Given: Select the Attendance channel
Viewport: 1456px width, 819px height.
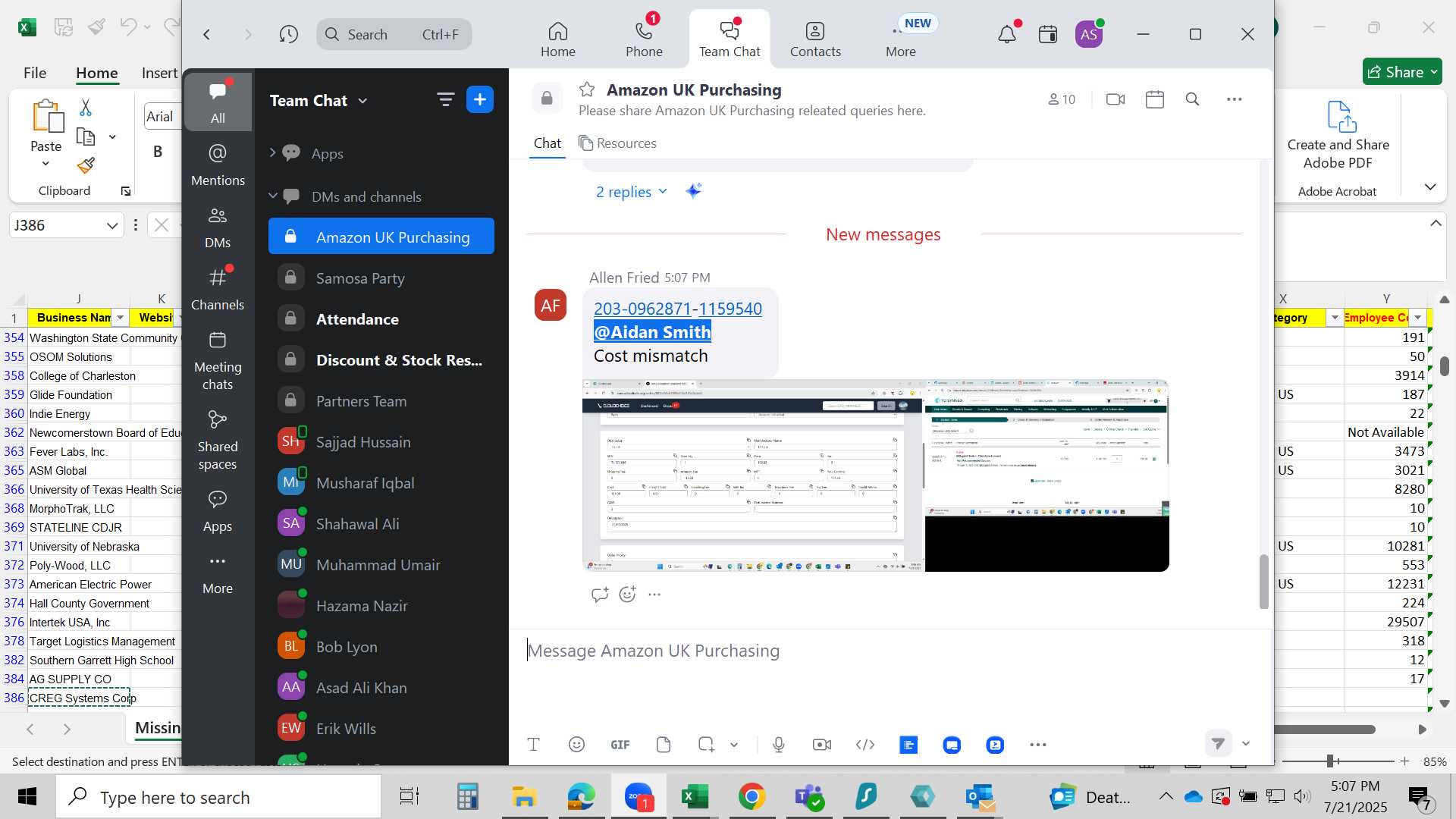Looking at the screenshot, I should point(381,319).
